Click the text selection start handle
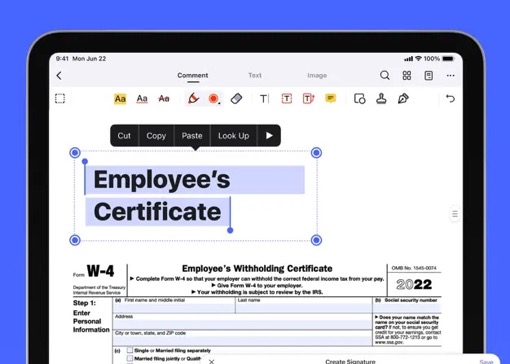Image resolution: width=510 pixels, height=364 pixels. coord(85,161)
